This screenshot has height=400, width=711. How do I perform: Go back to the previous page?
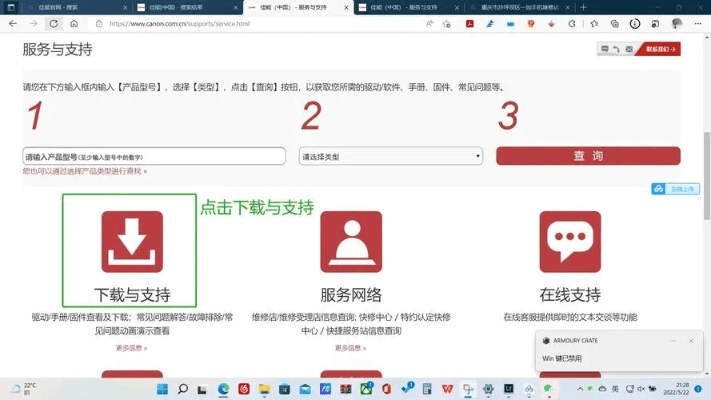[x=13, y=24]
